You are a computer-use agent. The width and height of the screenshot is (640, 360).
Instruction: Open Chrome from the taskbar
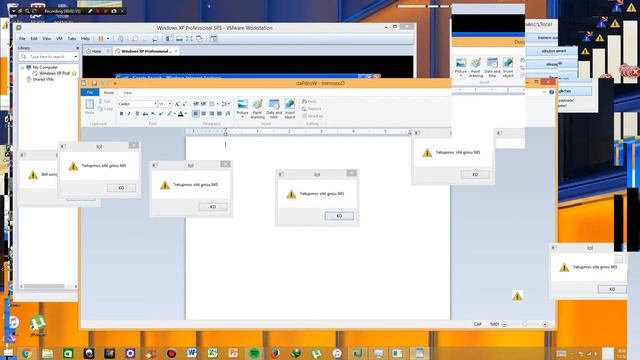coord(27,353)
